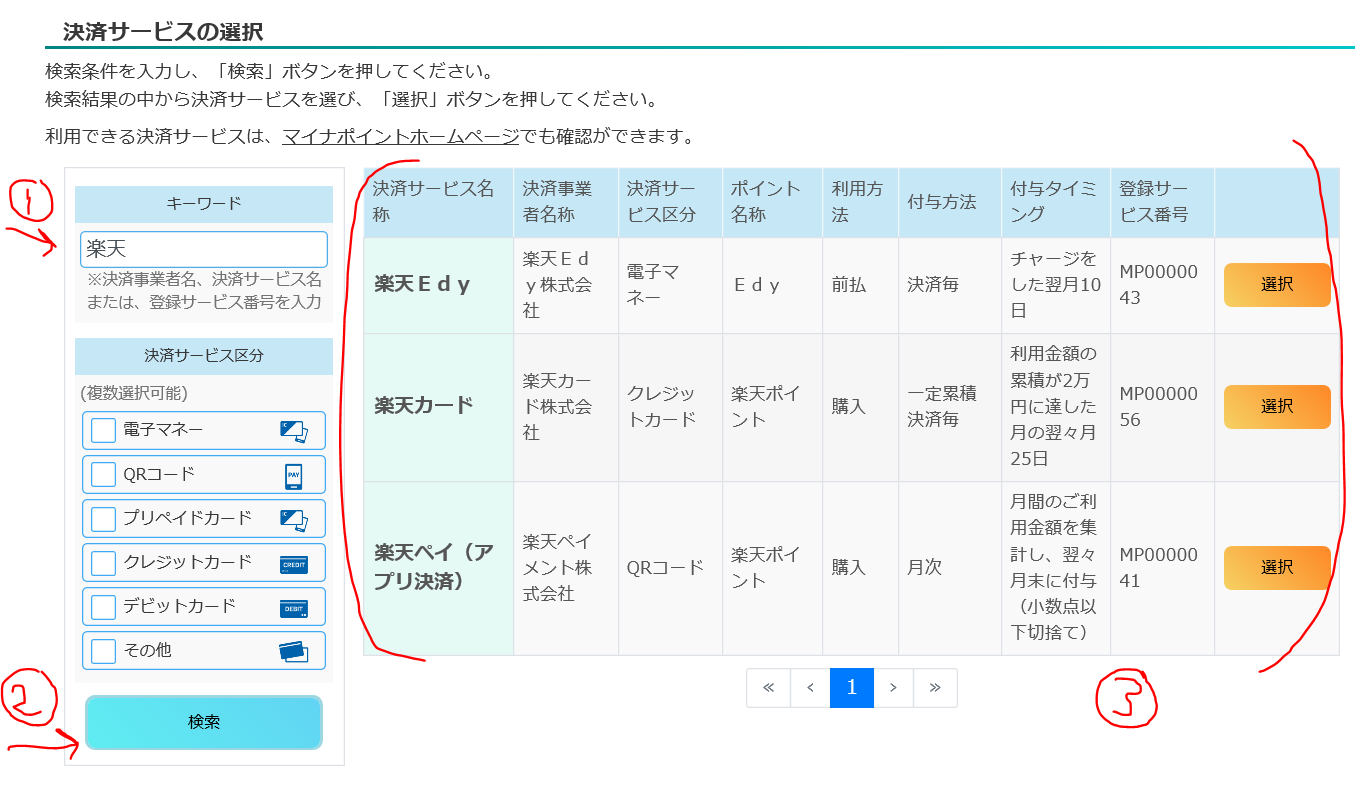Check the その他 checkbox
The width and height of the screenshot is (1355, 804).
coord(104,651)
